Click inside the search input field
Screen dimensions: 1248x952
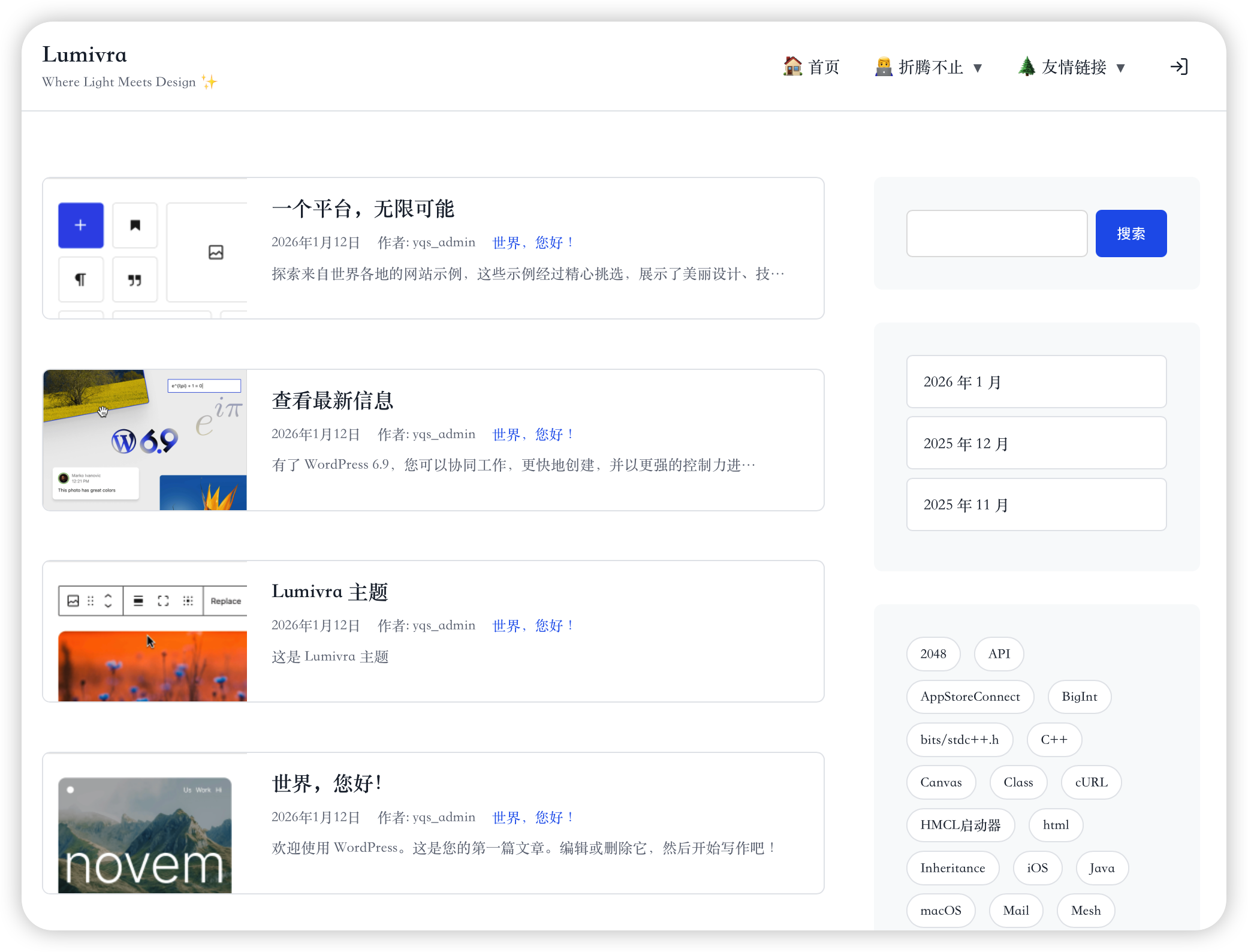[996, 233]
